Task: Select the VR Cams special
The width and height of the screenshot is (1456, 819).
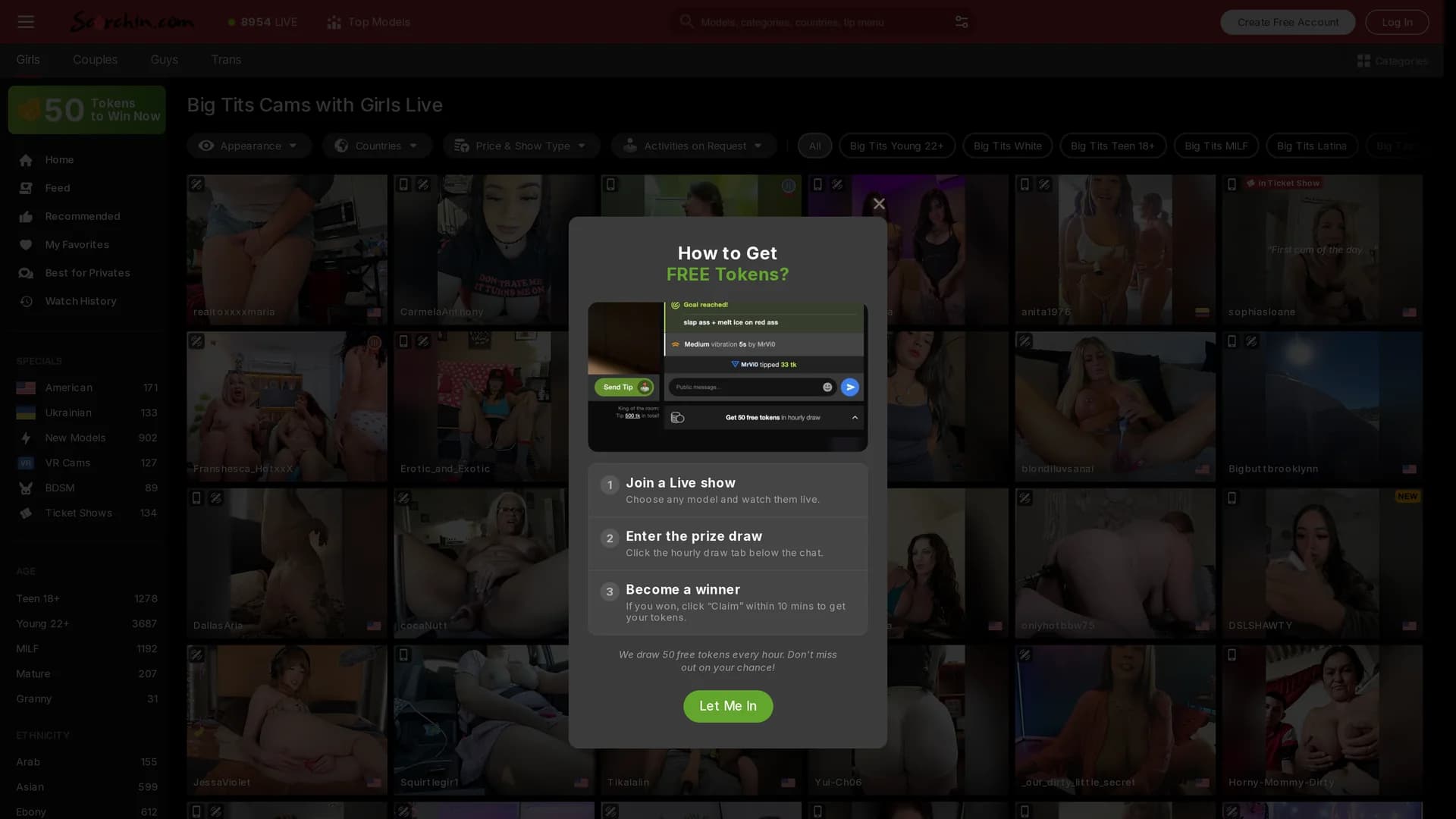Action: tap(86, 463)
